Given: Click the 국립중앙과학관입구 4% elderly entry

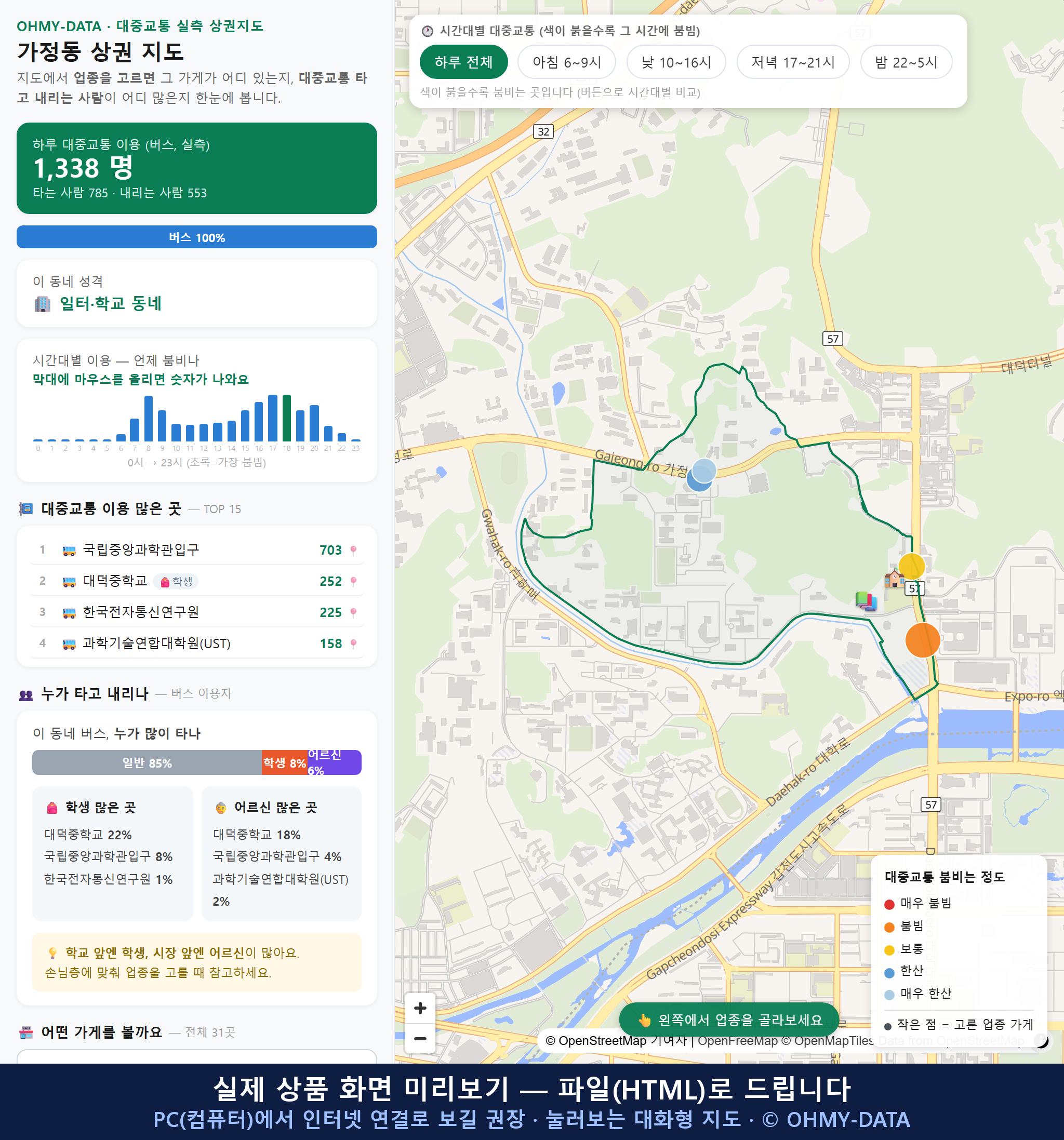Looking at the screenshot, I should (x=277, y=857).
